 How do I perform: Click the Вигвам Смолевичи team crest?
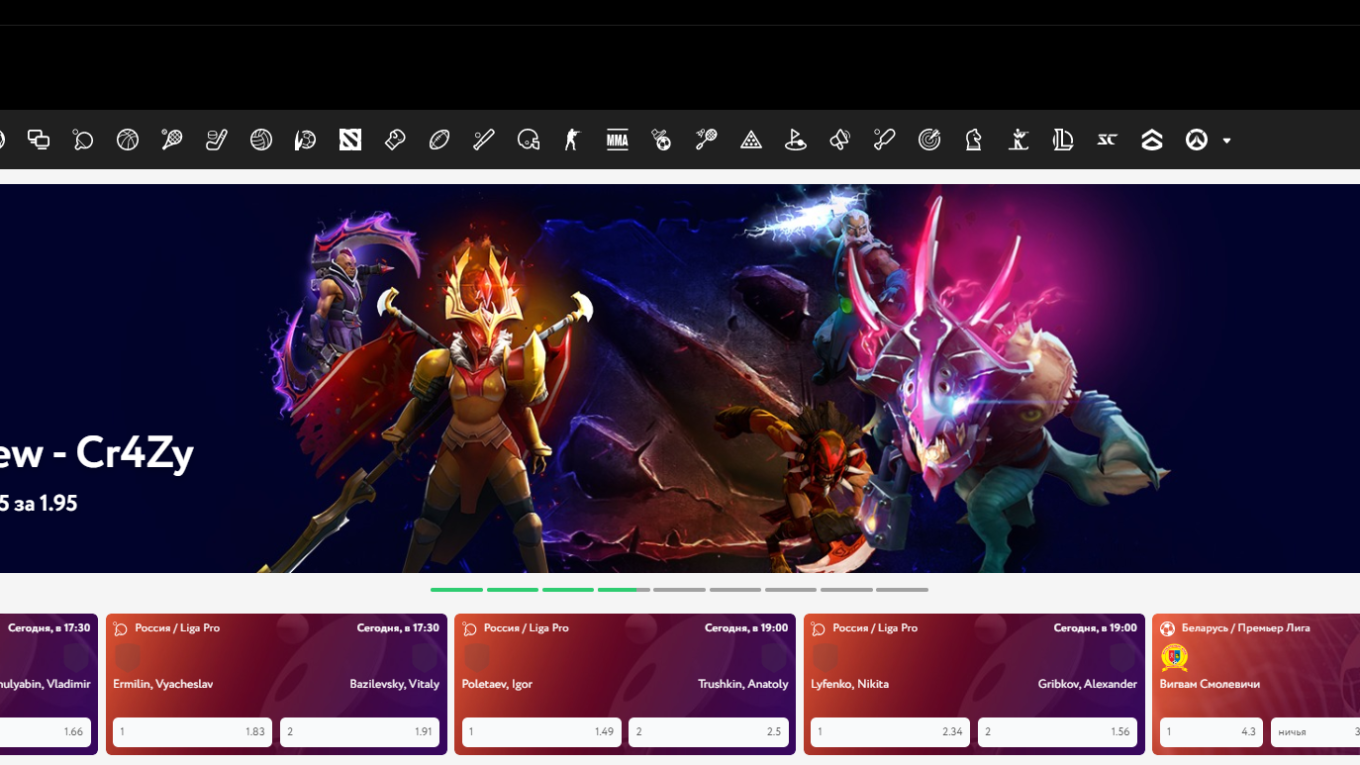1174,657
